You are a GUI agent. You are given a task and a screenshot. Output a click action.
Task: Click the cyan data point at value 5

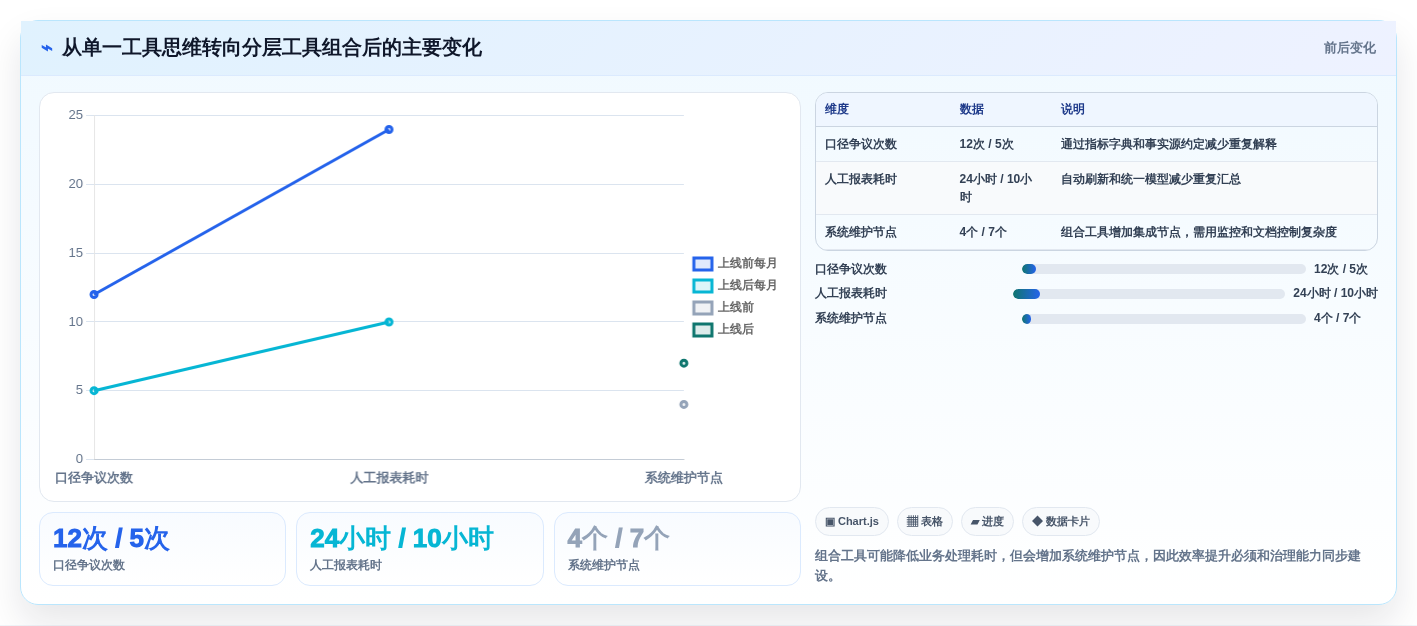coord(94,391)
